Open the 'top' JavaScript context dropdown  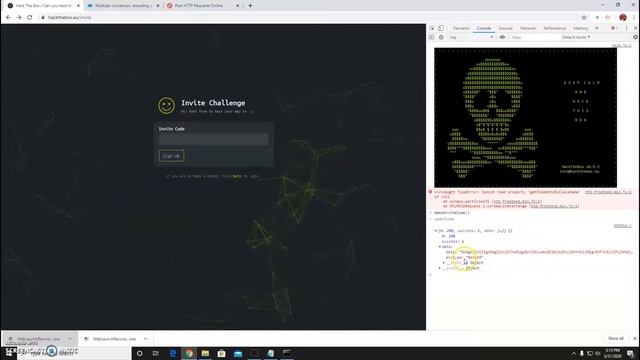(471, 37)
